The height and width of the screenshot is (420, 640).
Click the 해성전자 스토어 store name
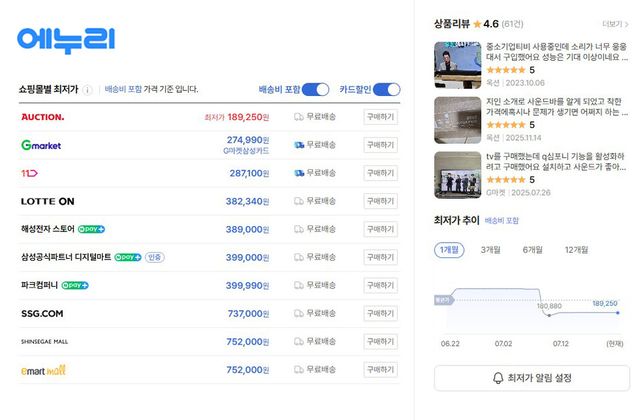tap(48, 229)
